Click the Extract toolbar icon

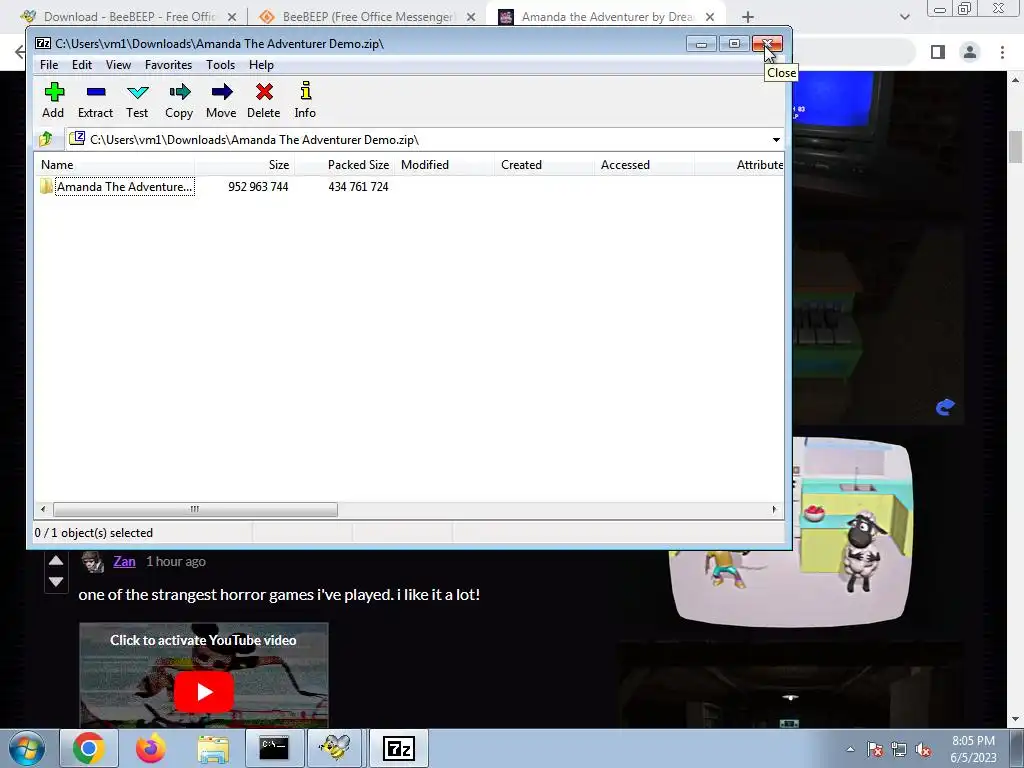tap(95, 100)
